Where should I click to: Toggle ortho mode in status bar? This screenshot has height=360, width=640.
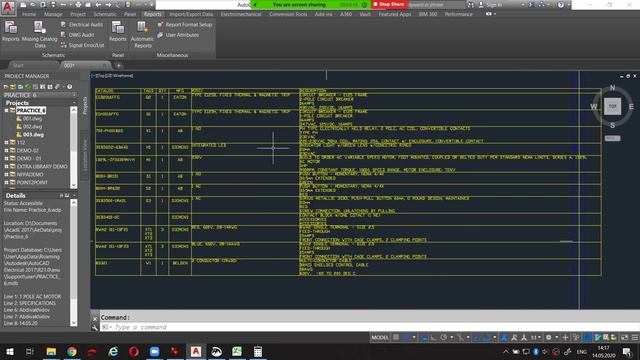click(433, 337)
